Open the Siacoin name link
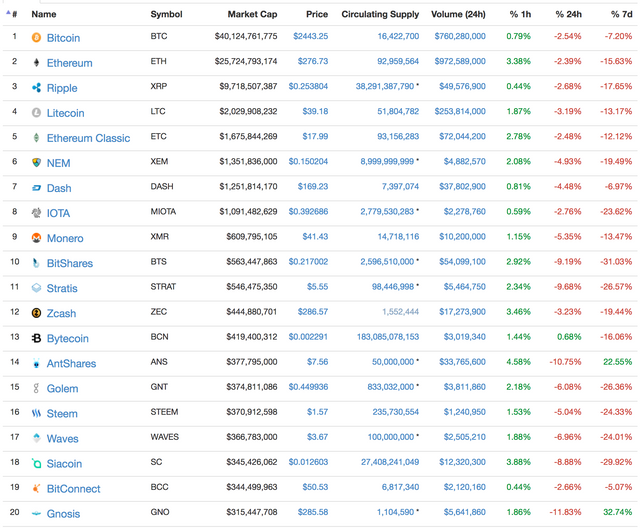640x528 pixels. click(64, 464)
